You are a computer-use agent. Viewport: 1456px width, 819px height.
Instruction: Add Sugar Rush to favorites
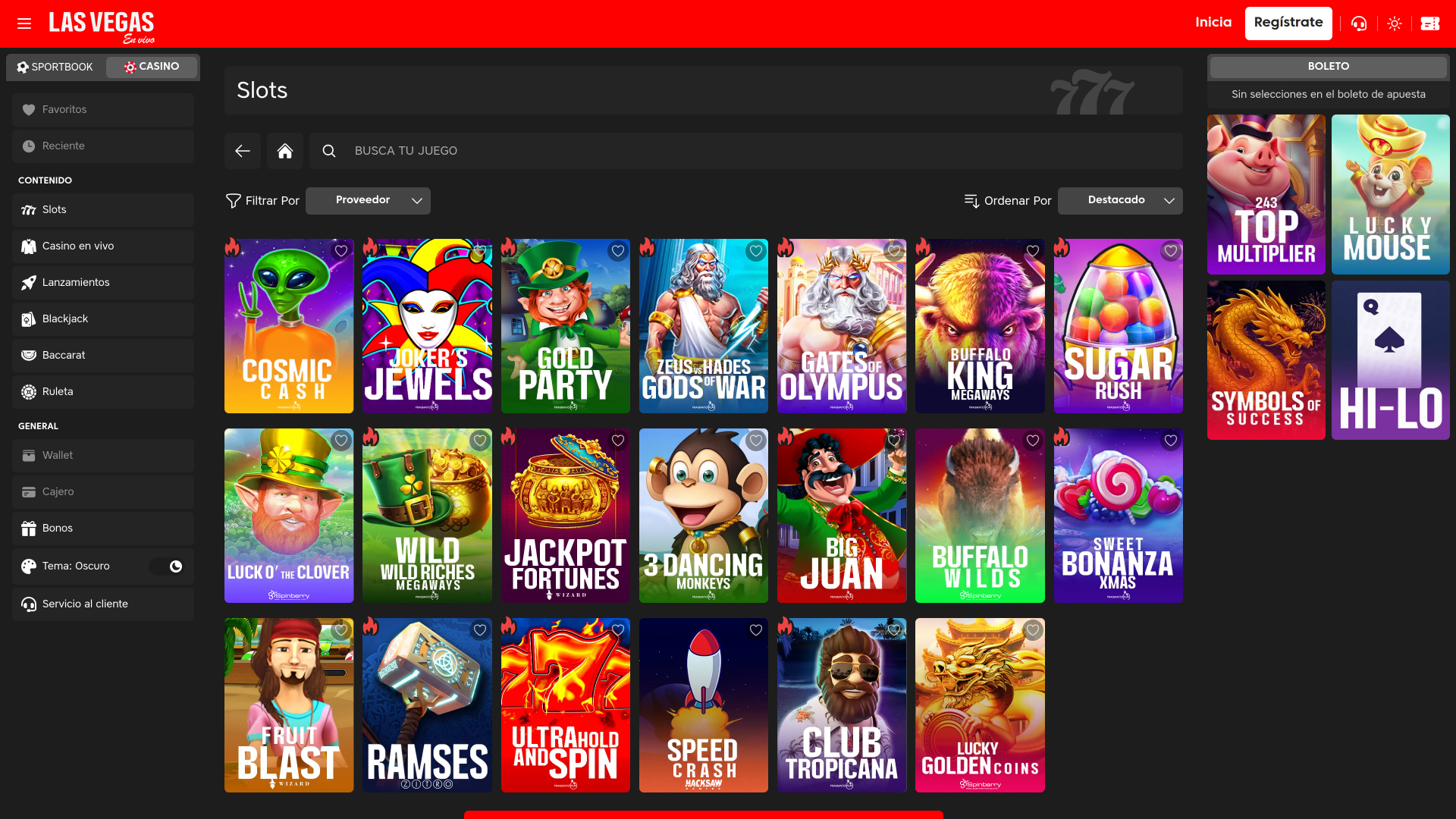[x=1170, y=251]
